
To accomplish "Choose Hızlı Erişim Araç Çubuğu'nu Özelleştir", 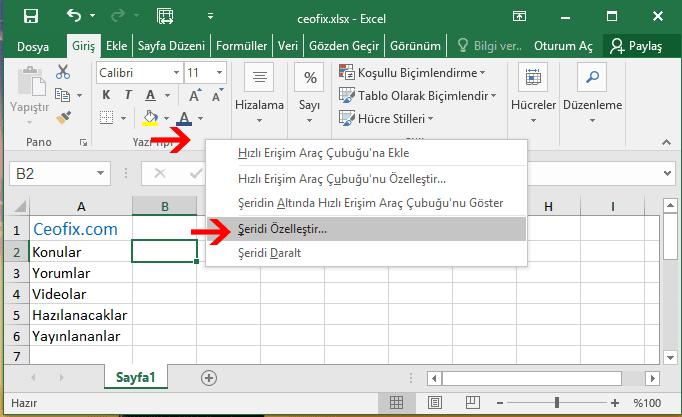I will pos(366,179).
